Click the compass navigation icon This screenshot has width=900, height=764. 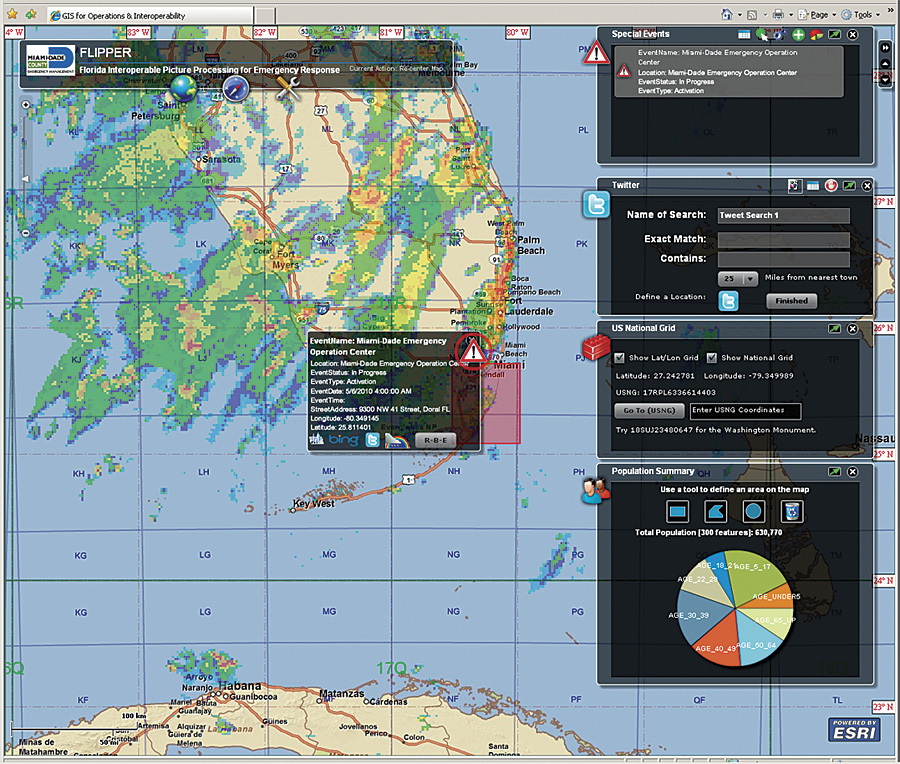(x=236, y=89)
